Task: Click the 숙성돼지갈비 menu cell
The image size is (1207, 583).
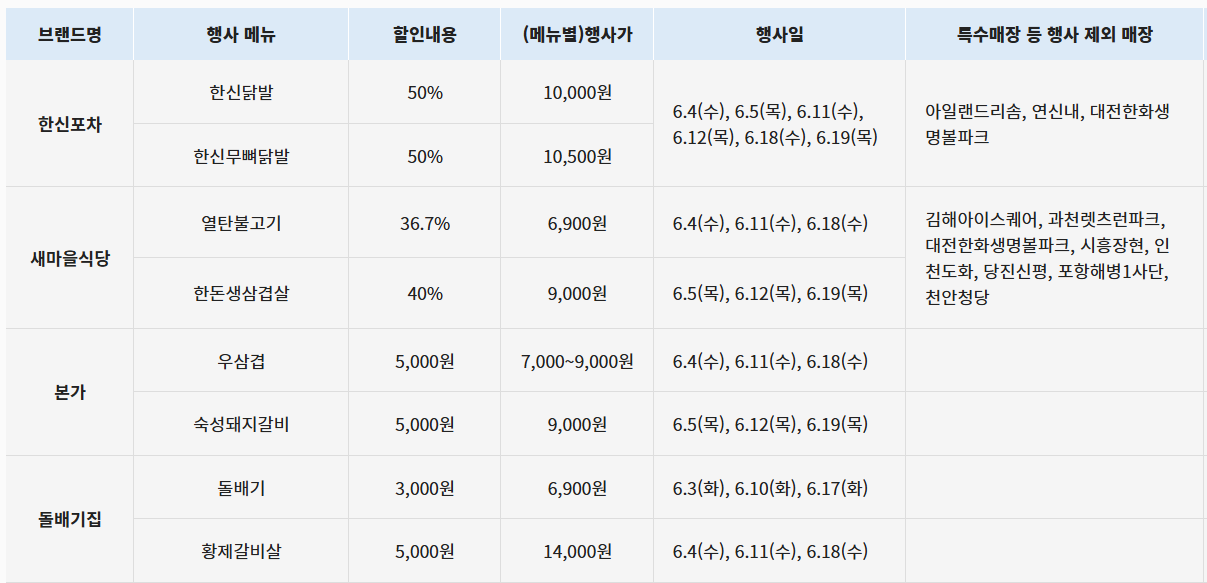Action: pos(241,424)
